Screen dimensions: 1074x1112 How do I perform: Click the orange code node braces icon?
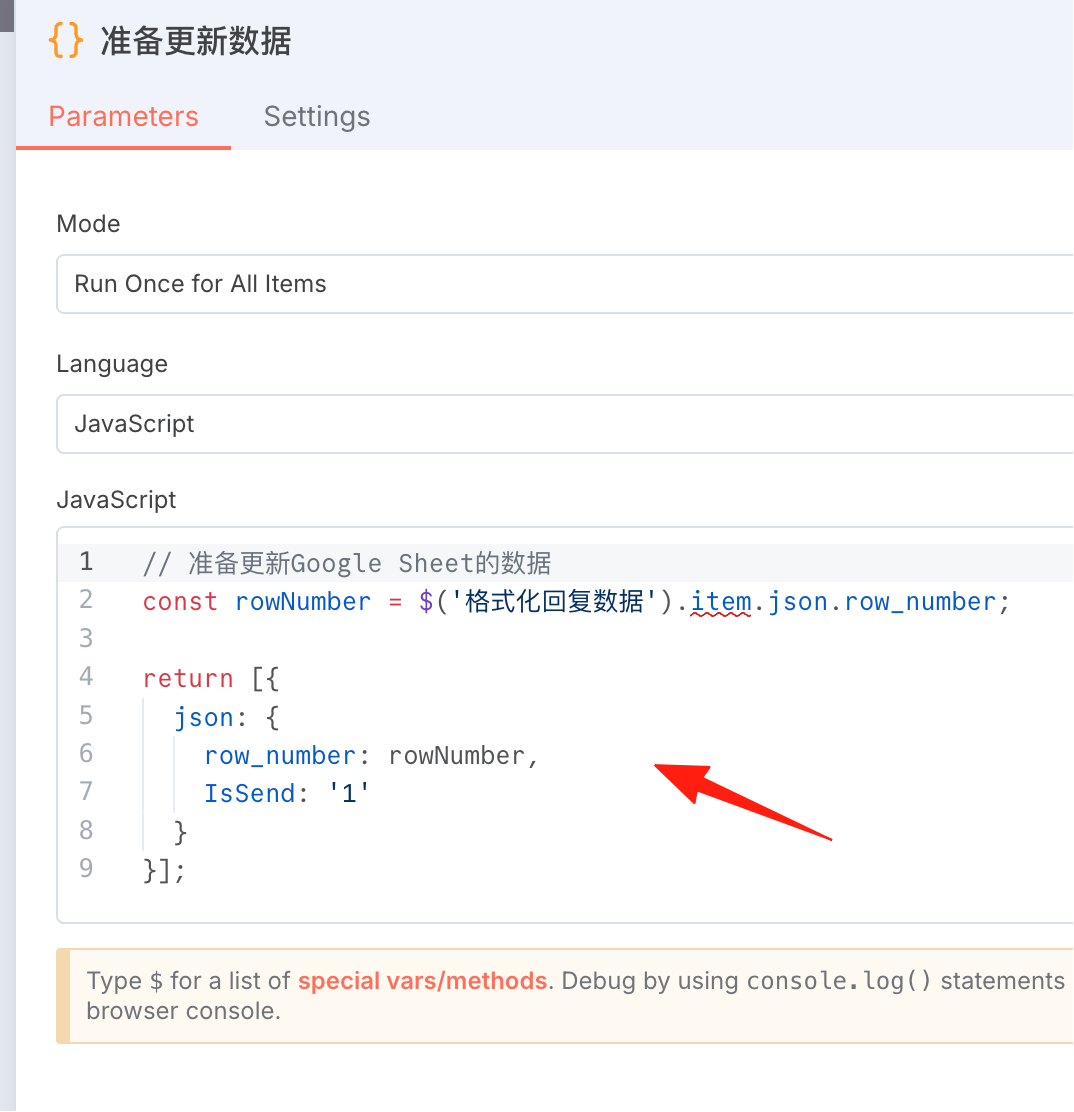coord(66,40)
